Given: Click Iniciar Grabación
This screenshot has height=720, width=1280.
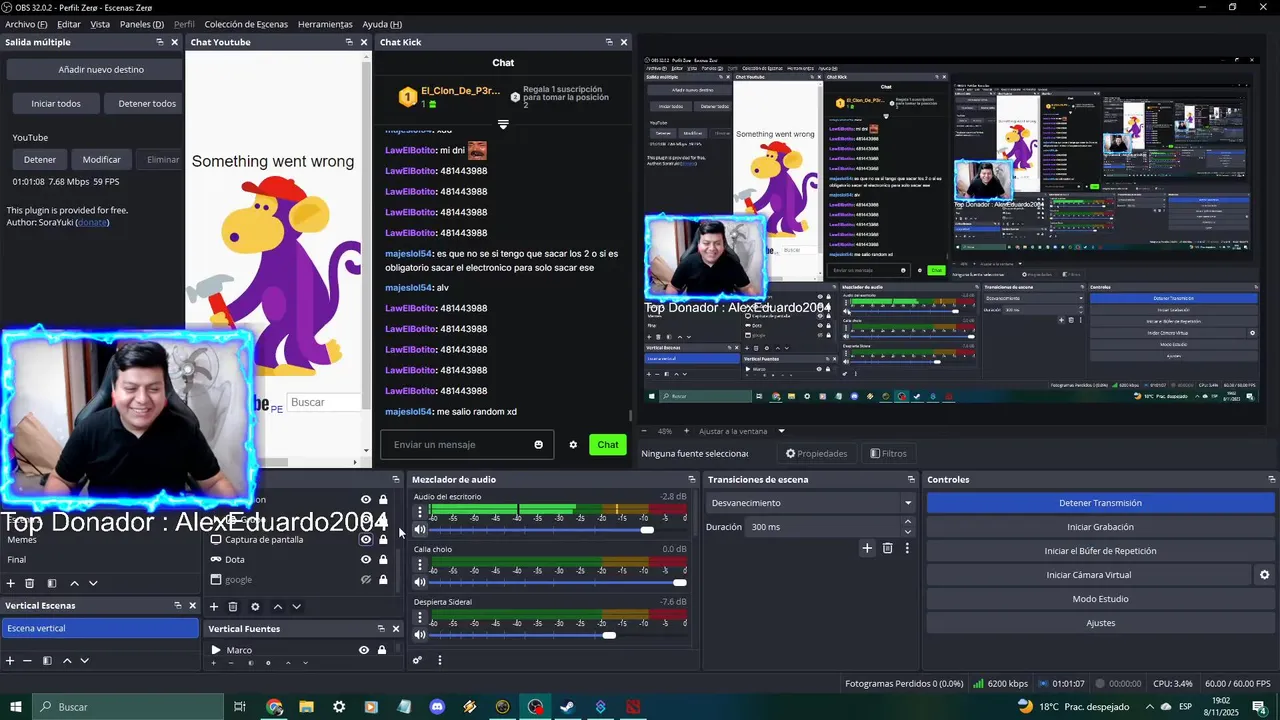Looking at the screenshot, I should 1100,527.
